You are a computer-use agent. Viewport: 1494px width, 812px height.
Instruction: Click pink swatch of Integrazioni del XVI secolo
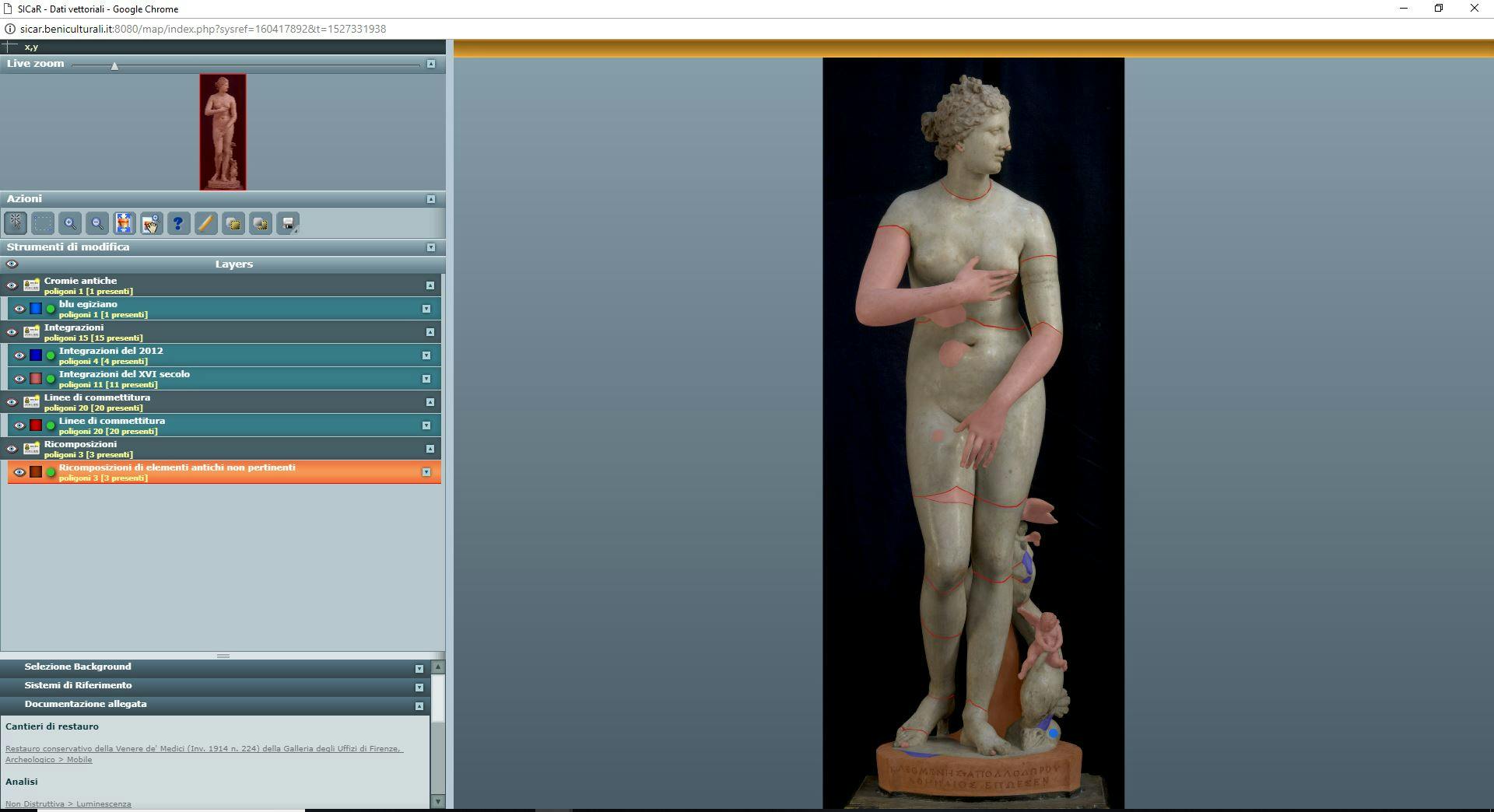coord(36,379)
